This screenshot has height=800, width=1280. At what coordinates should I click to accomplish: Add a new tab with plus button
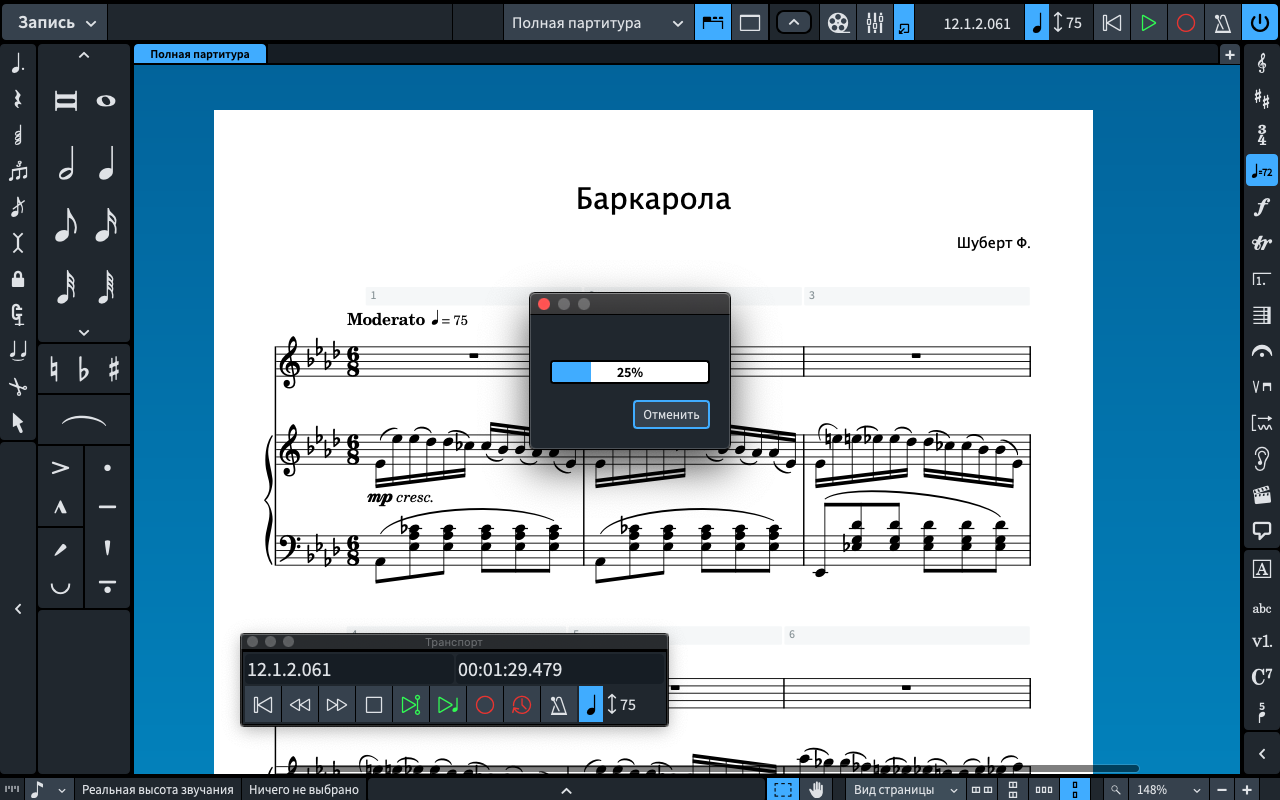(1230, 55)
